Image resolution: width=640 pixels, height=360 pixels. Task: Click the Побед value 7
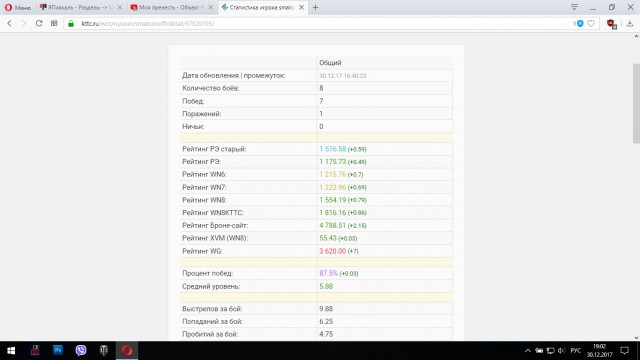[321, 101]
